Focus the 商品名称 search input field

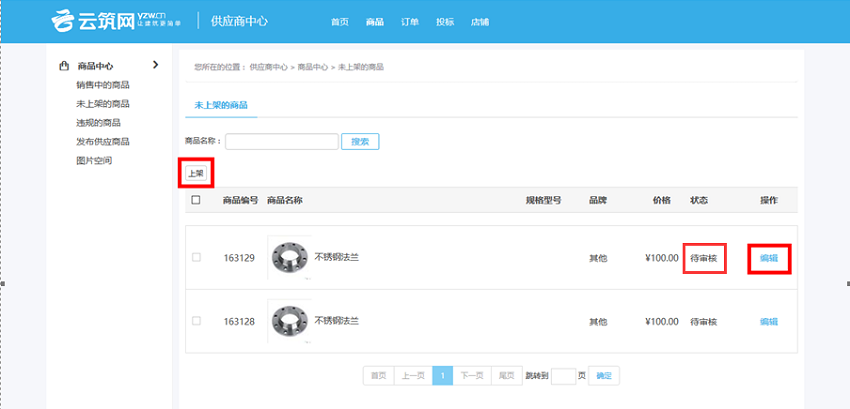point(282,142)
